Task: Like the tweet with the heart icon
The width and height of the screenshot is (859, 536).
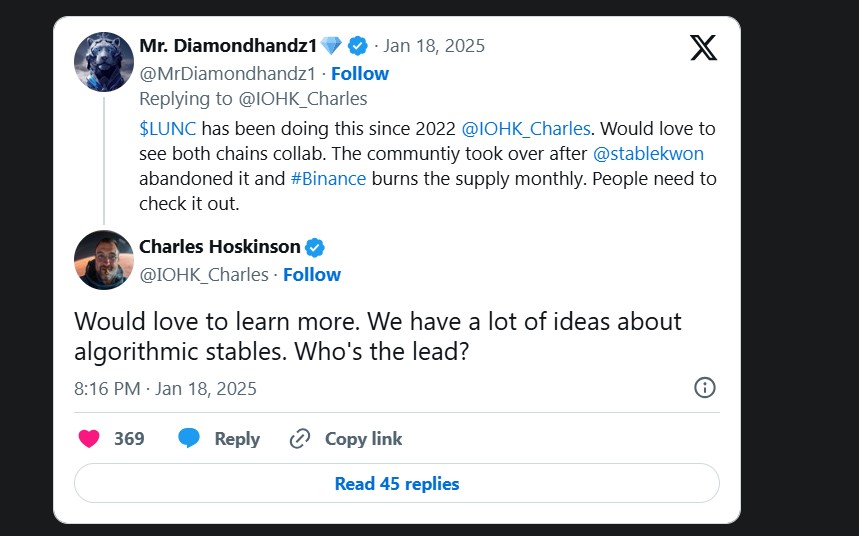Action: pyautogui.click(x=89, y=438)
